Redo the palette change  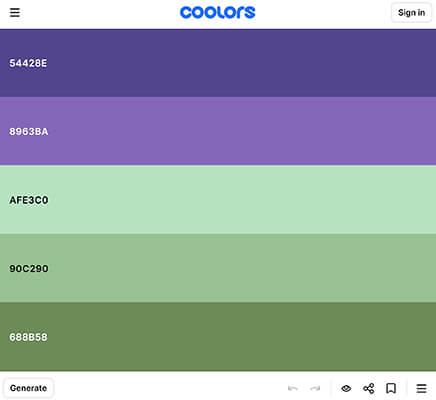click(315, 388)
